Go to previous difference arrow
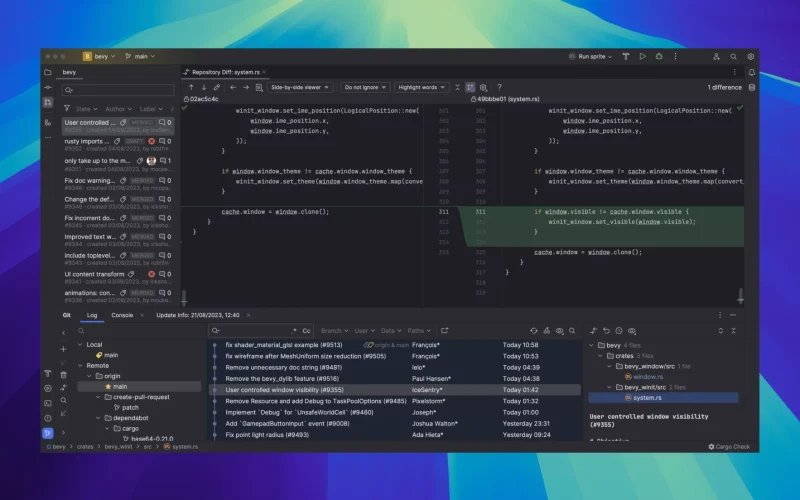This screenshot has height=500, width=800. pyautogui.click(x=191, y=87)
